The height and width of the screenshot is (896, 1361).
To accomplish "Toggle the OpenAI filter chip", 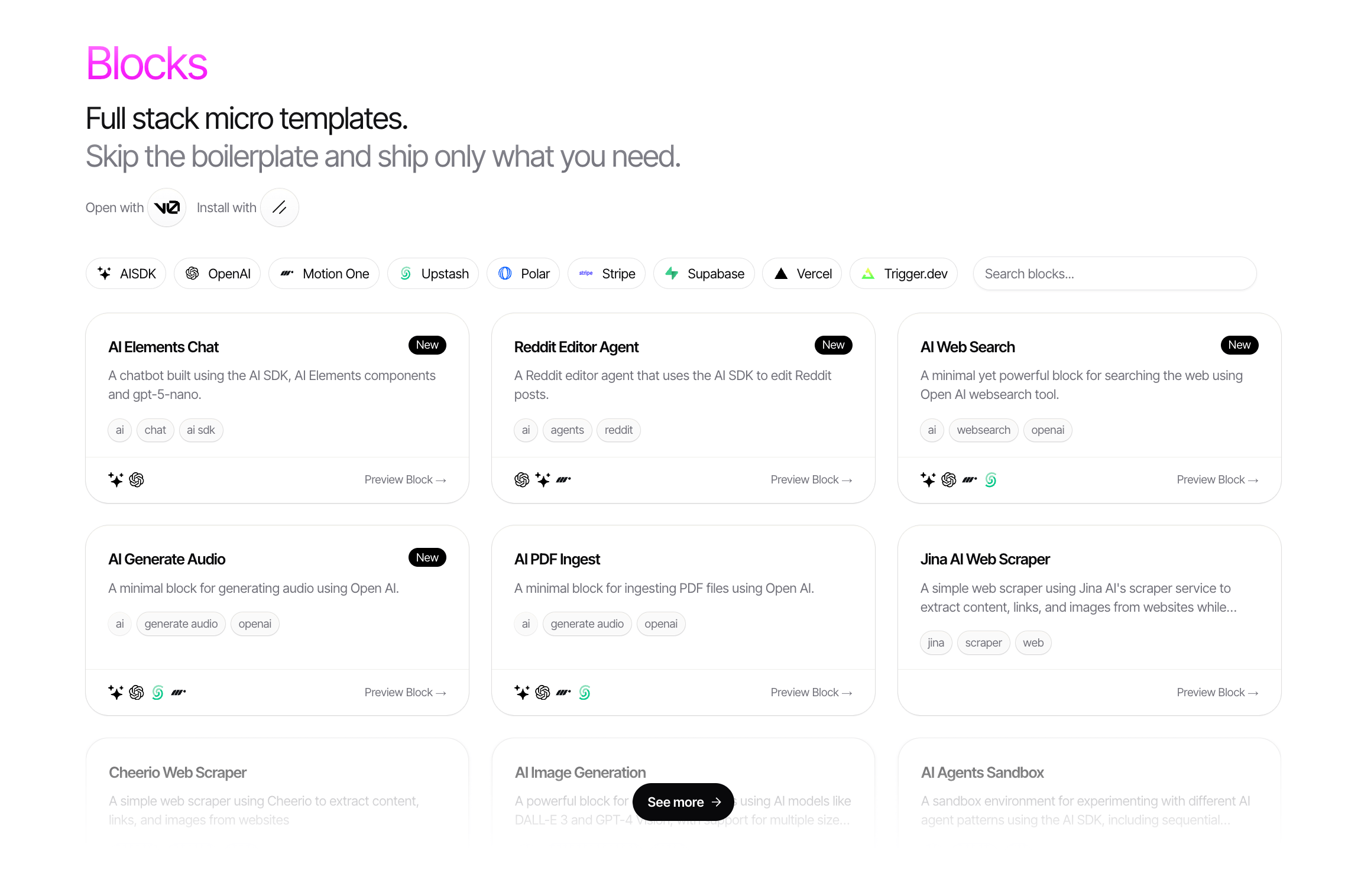I will pyautogui.click(x=218, y=274).
